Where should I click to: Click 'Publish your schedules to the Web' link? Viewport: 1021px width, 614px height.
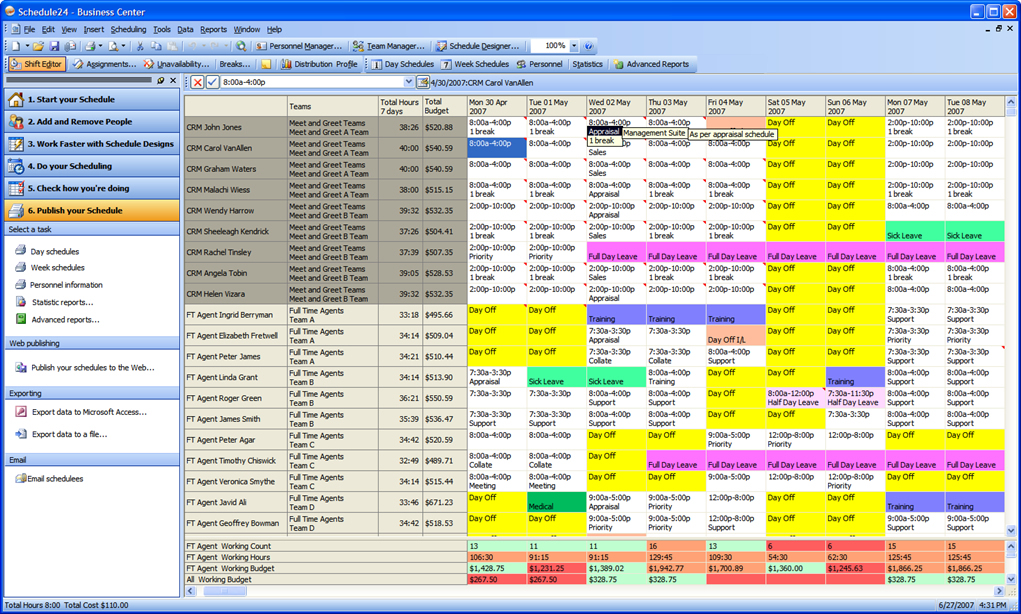pyautogui.click(x=92, y=367)
